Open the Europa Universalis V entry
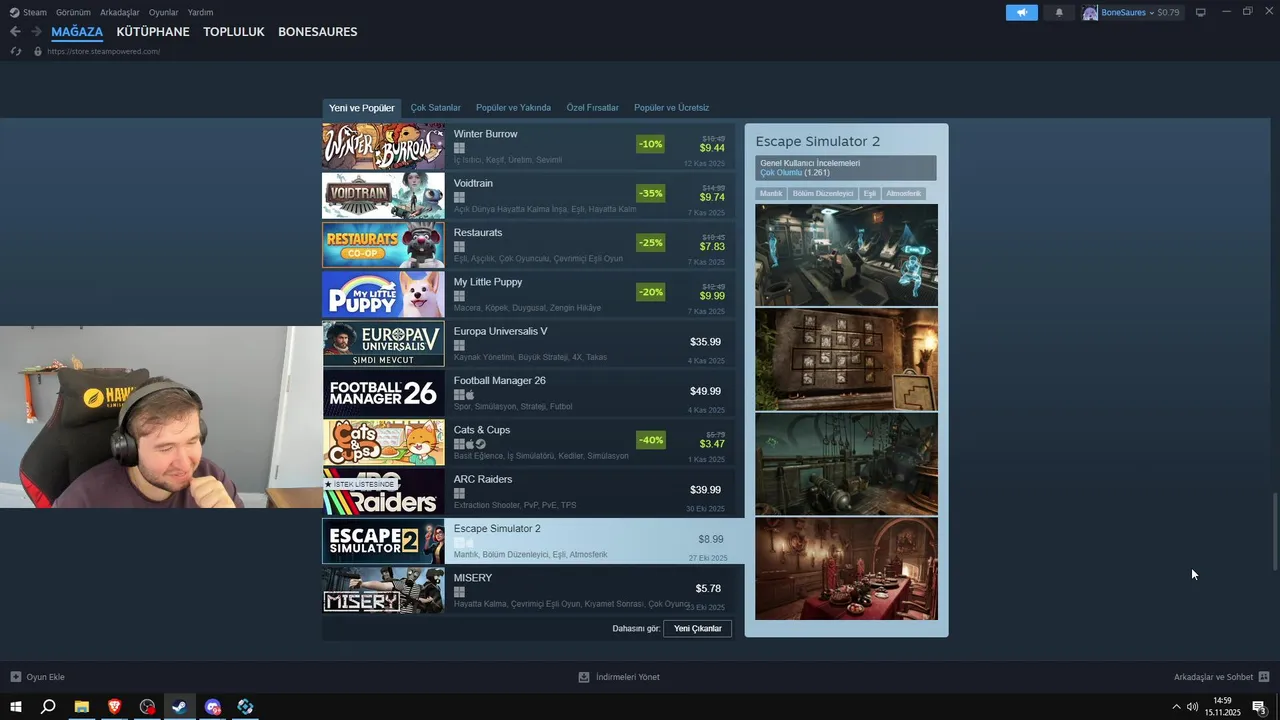The image size is (1280, 720). point(528,343)
